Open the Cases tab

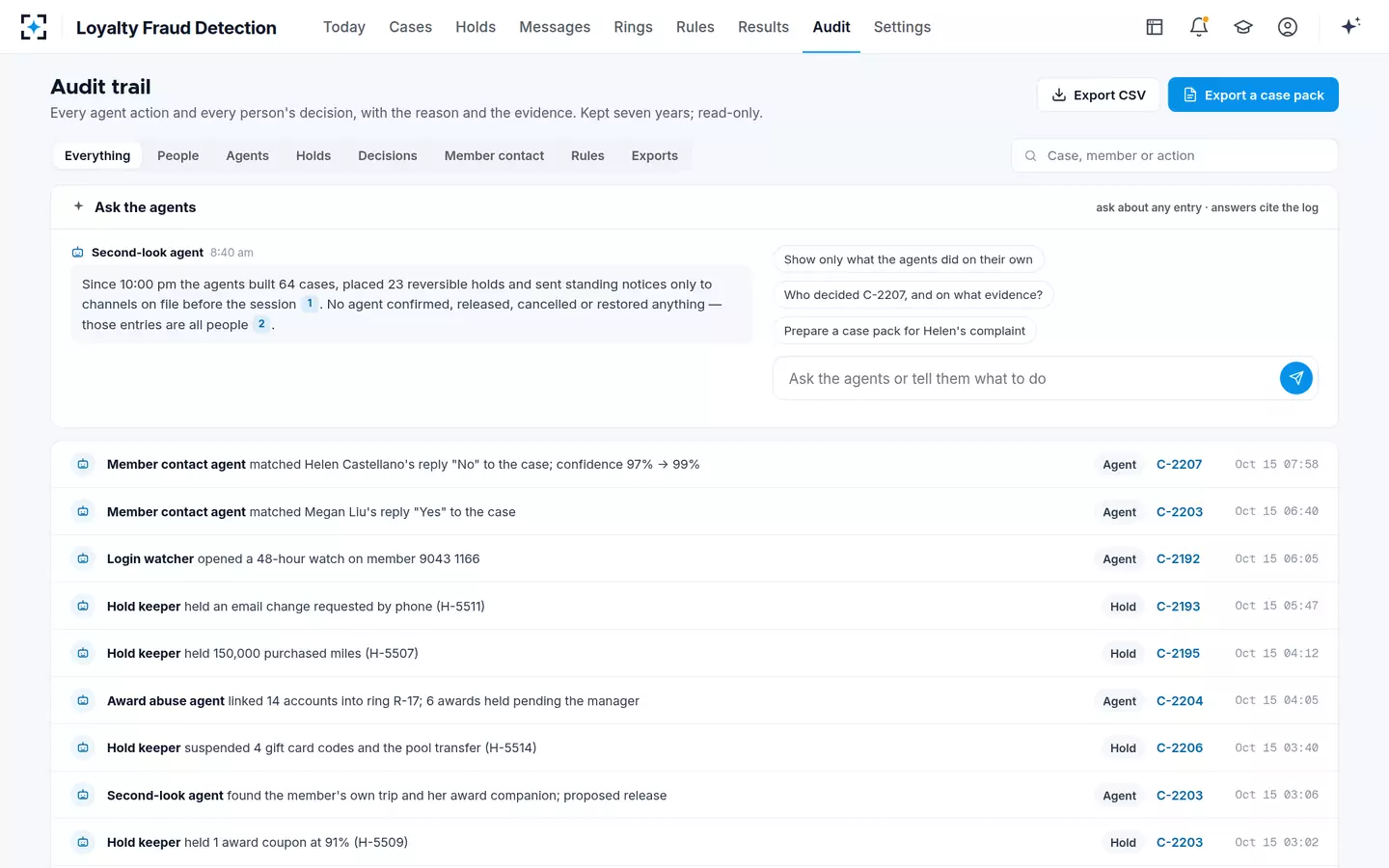point(410,27)
